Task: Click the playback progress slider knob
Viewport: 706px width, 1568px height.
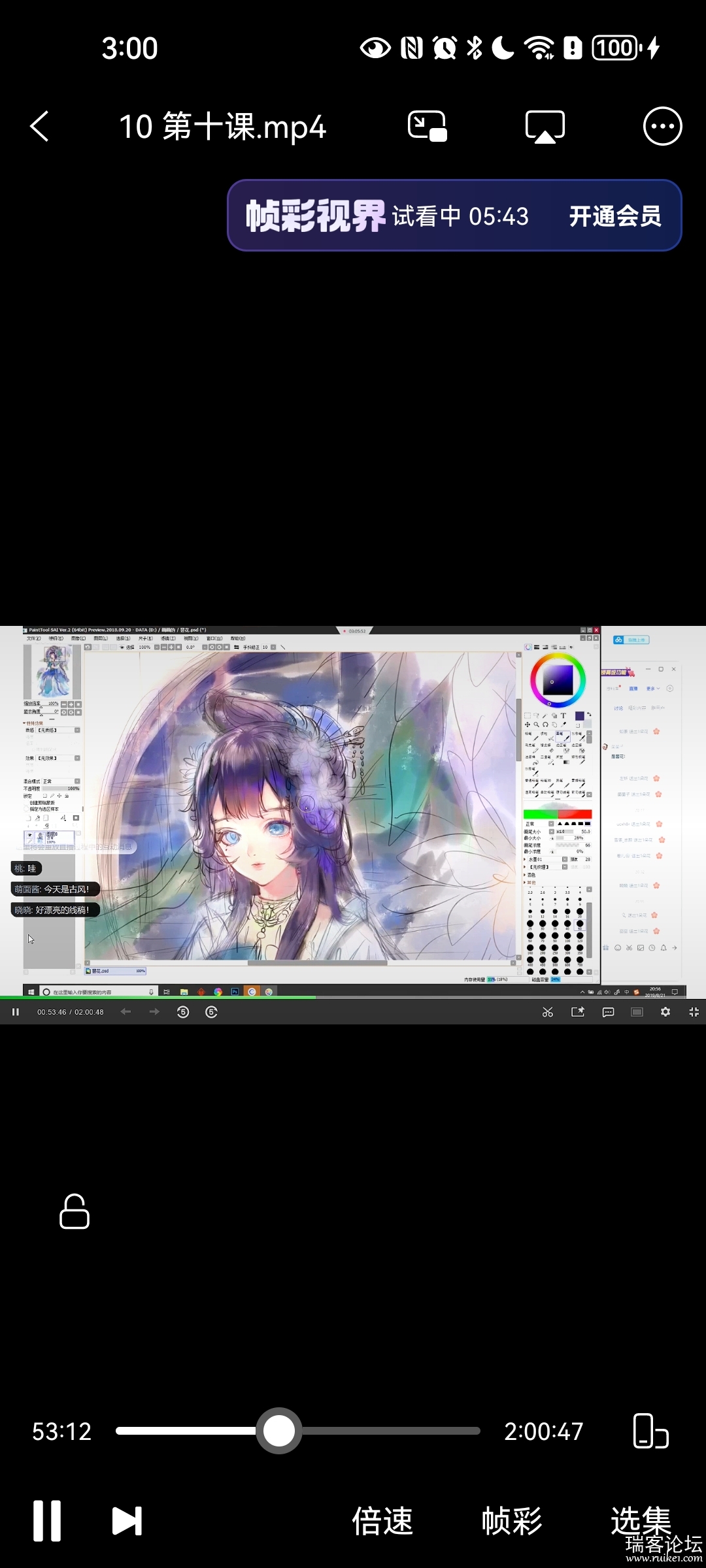Action: pyautogui.click(x=279, y=1431)
